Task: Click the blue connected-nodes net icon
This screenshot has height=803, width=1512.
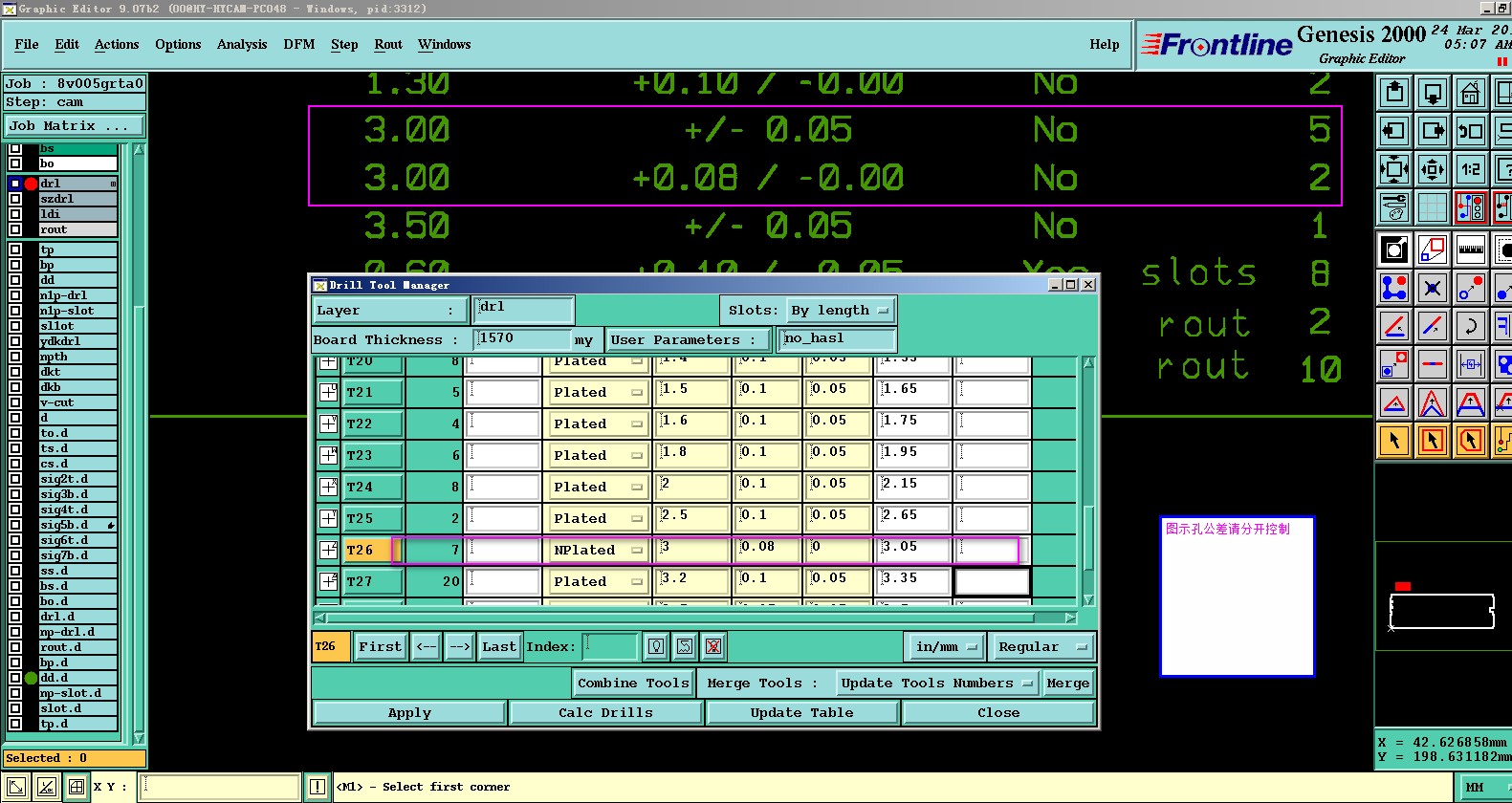Action: click(x=1394, y=288)
